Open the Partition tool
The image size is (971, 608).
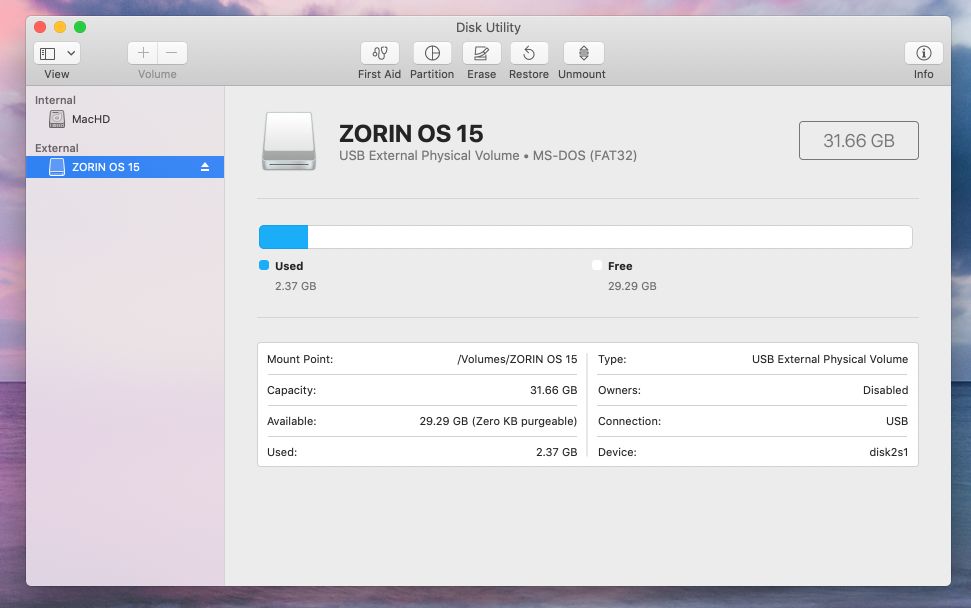pos(432,54)
